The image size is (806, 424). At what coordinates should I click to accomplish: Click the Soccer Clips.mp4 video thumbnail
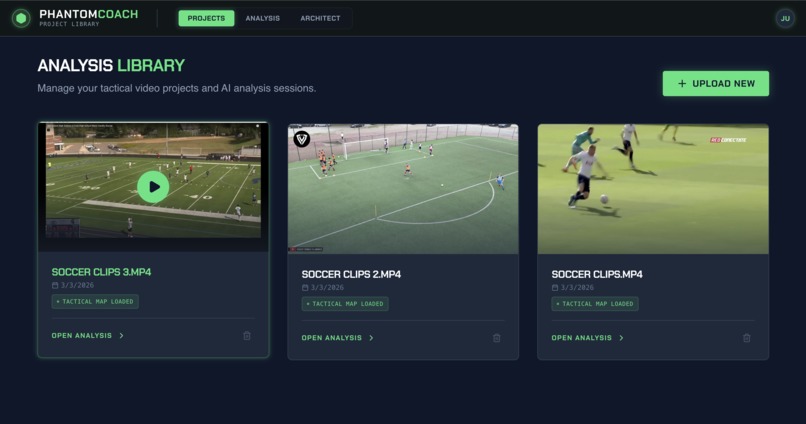pyautogui.click(x=653, y=189)
